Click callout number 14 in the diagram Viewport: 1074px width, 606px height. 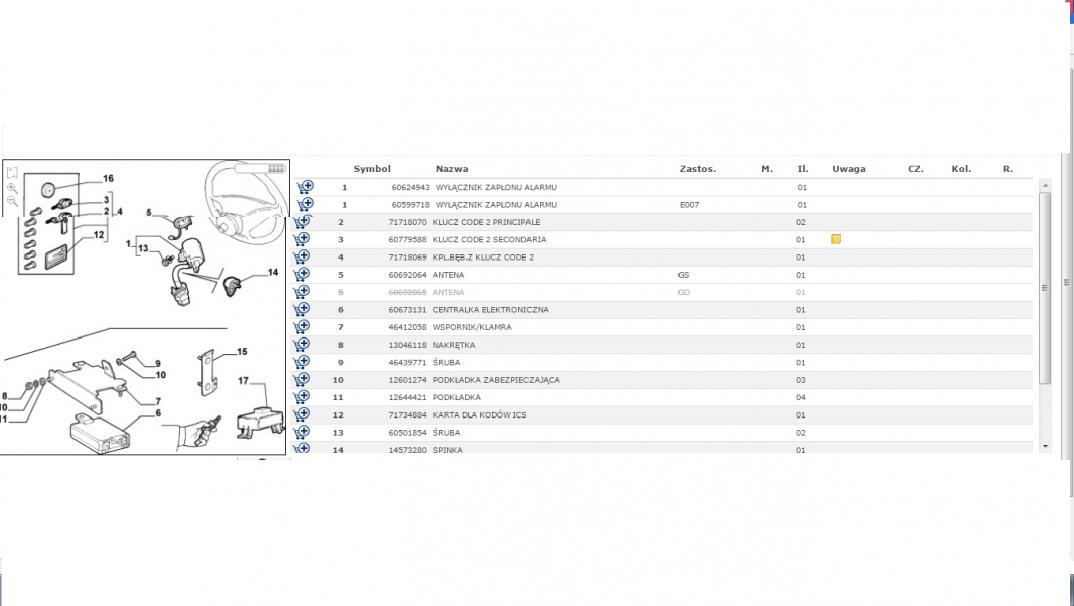click(x=273, y=273)
